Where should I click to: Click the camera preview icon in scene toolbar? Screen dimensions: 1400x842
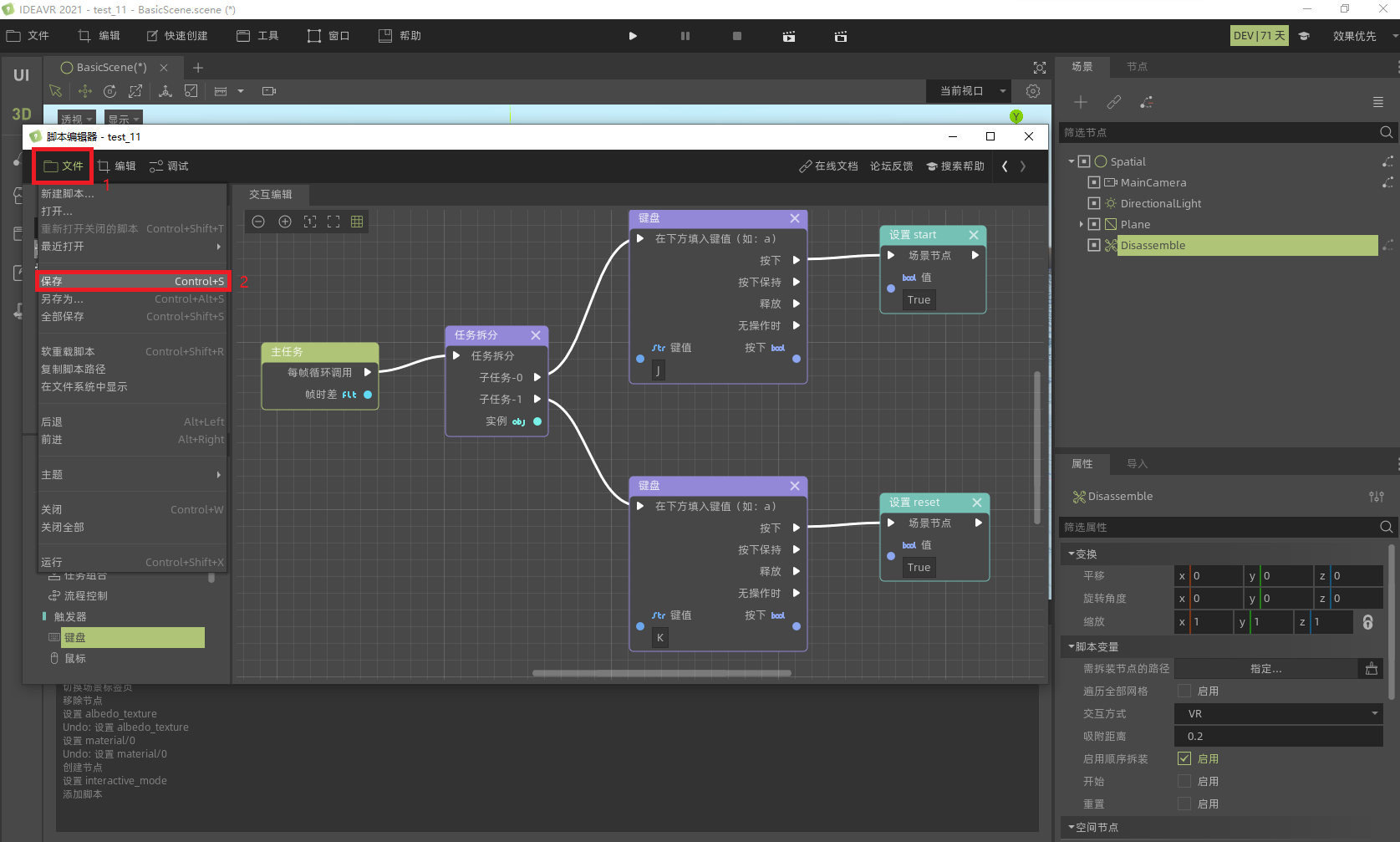(269, 91)
